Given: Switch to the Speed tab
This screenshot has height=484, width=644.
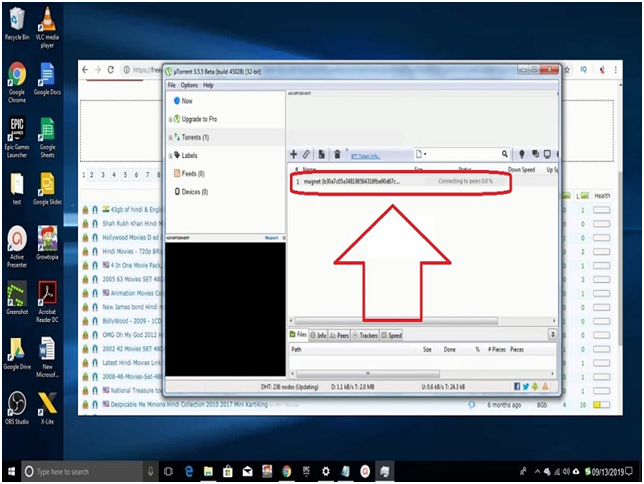Looking at the screenshot, I should [x=391, y=335].
